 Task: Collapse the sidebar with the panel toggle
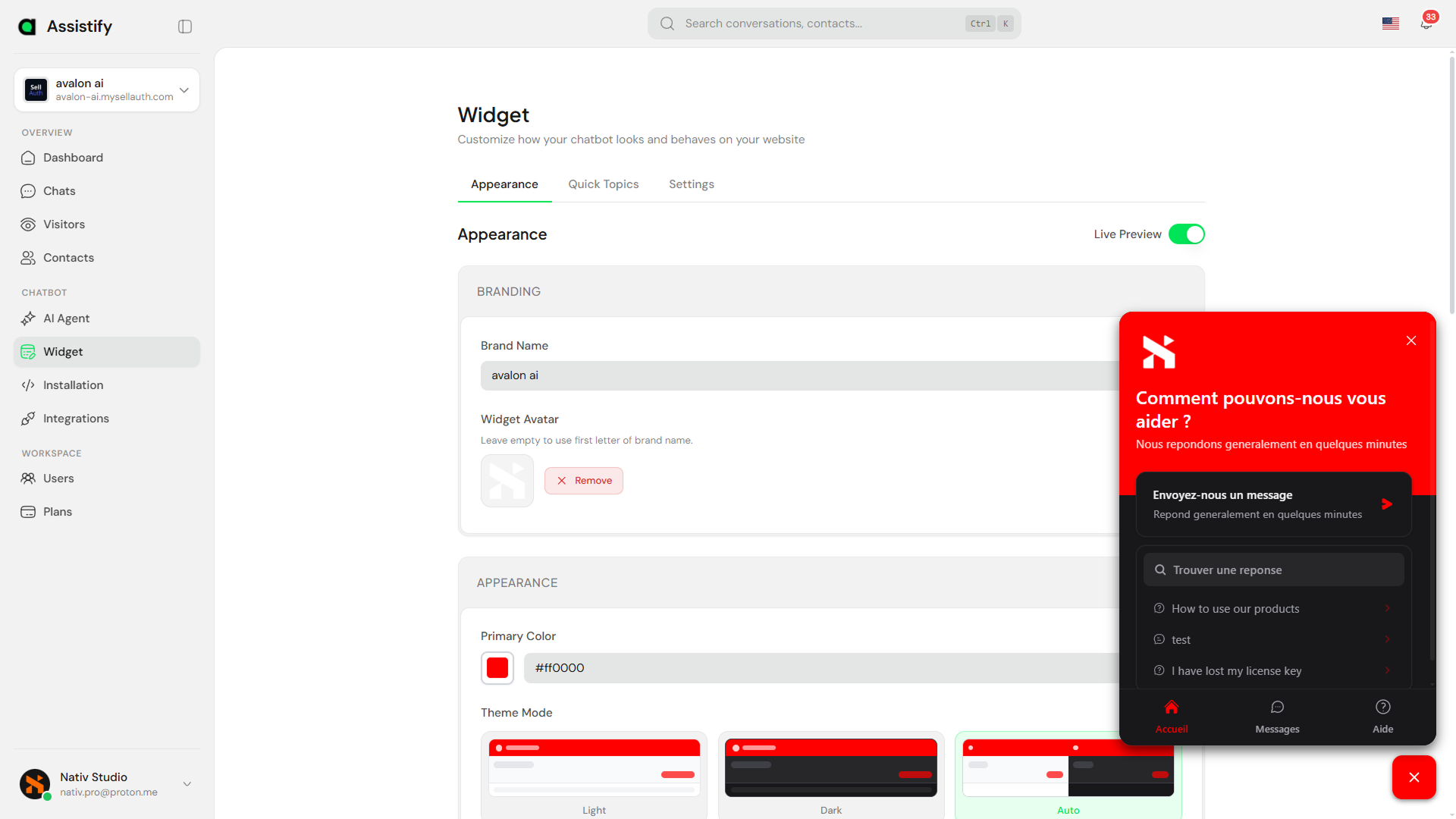point(184,26)
